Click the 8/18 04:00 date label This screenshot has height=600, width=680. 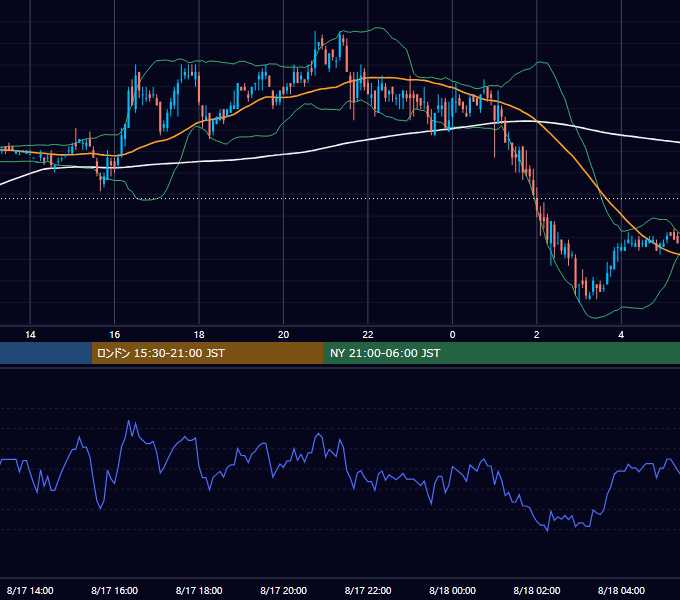point(621,590)
